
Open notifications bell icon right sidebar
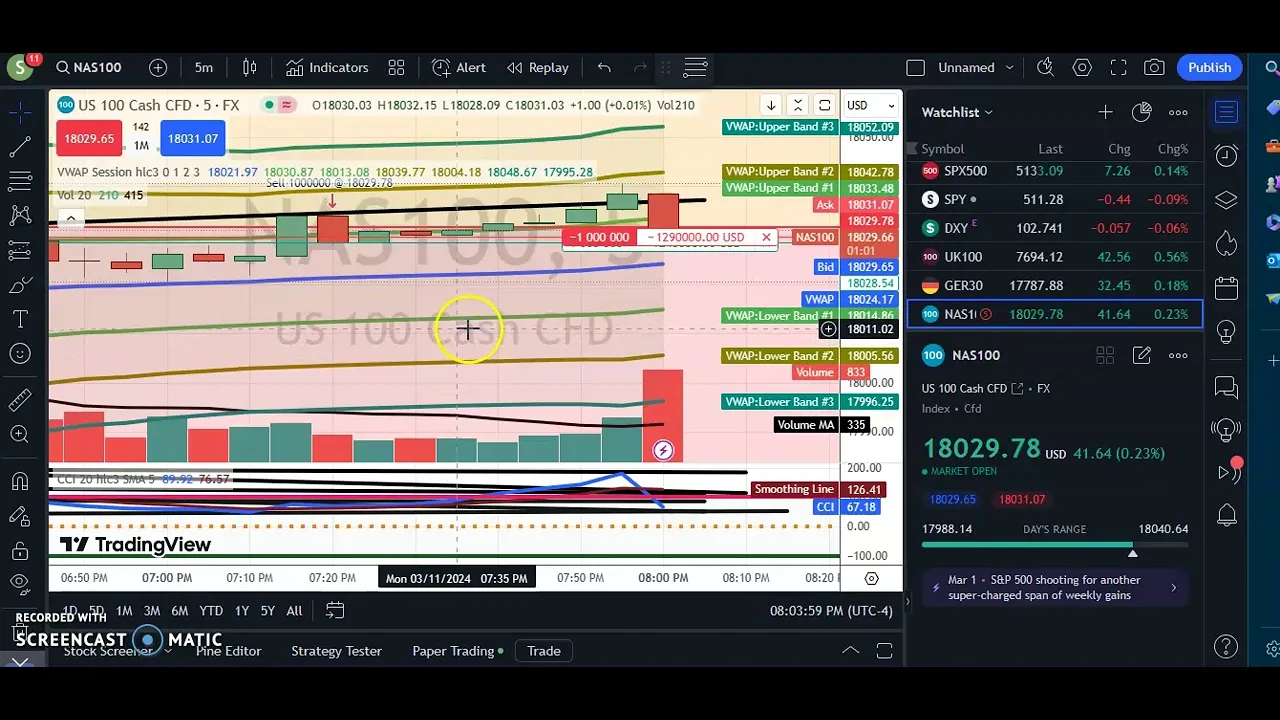[1226, 516]
